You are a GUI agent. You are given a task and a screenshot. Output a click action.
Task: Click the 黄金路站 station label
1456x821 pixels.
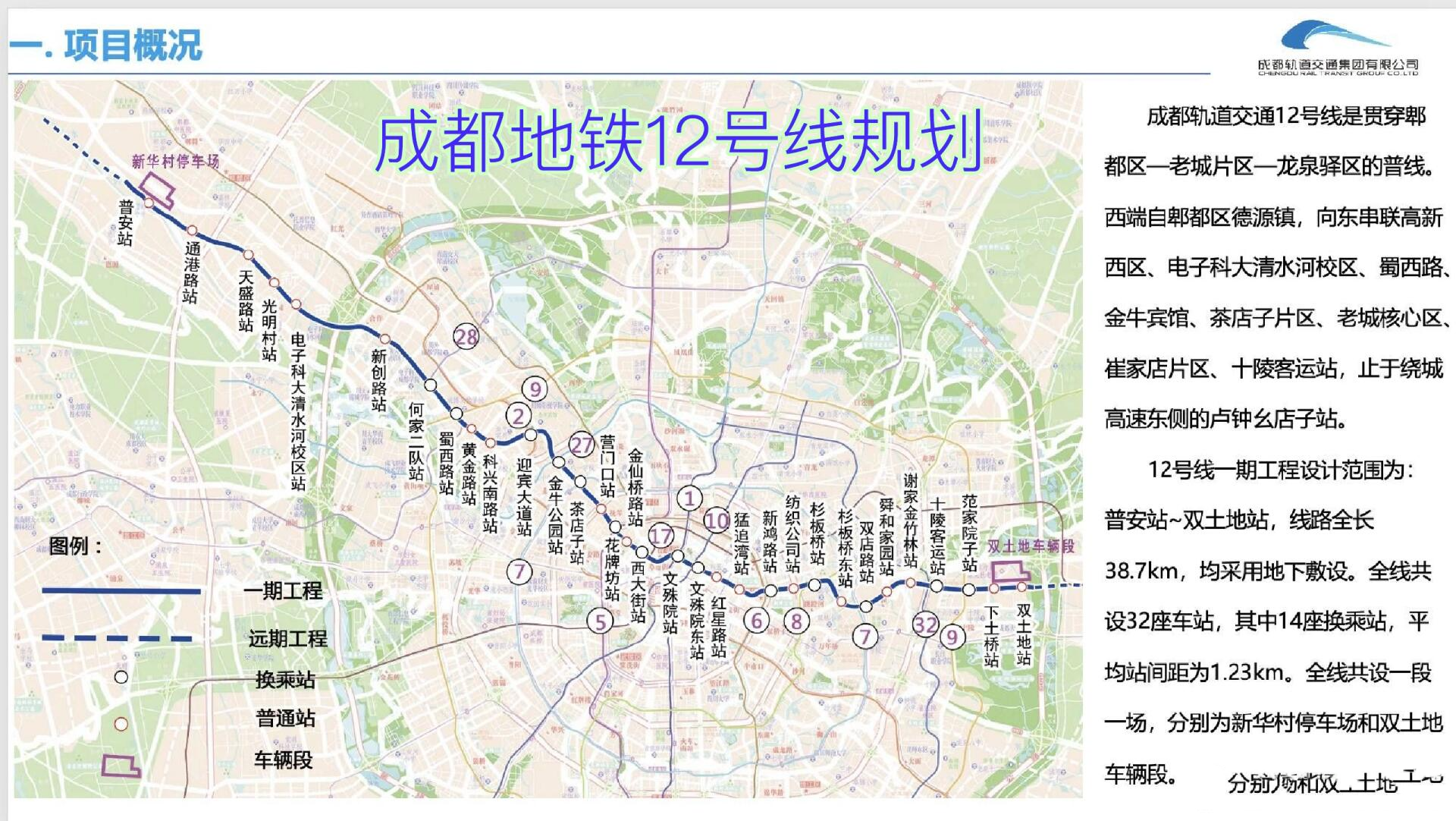(469, 474)
